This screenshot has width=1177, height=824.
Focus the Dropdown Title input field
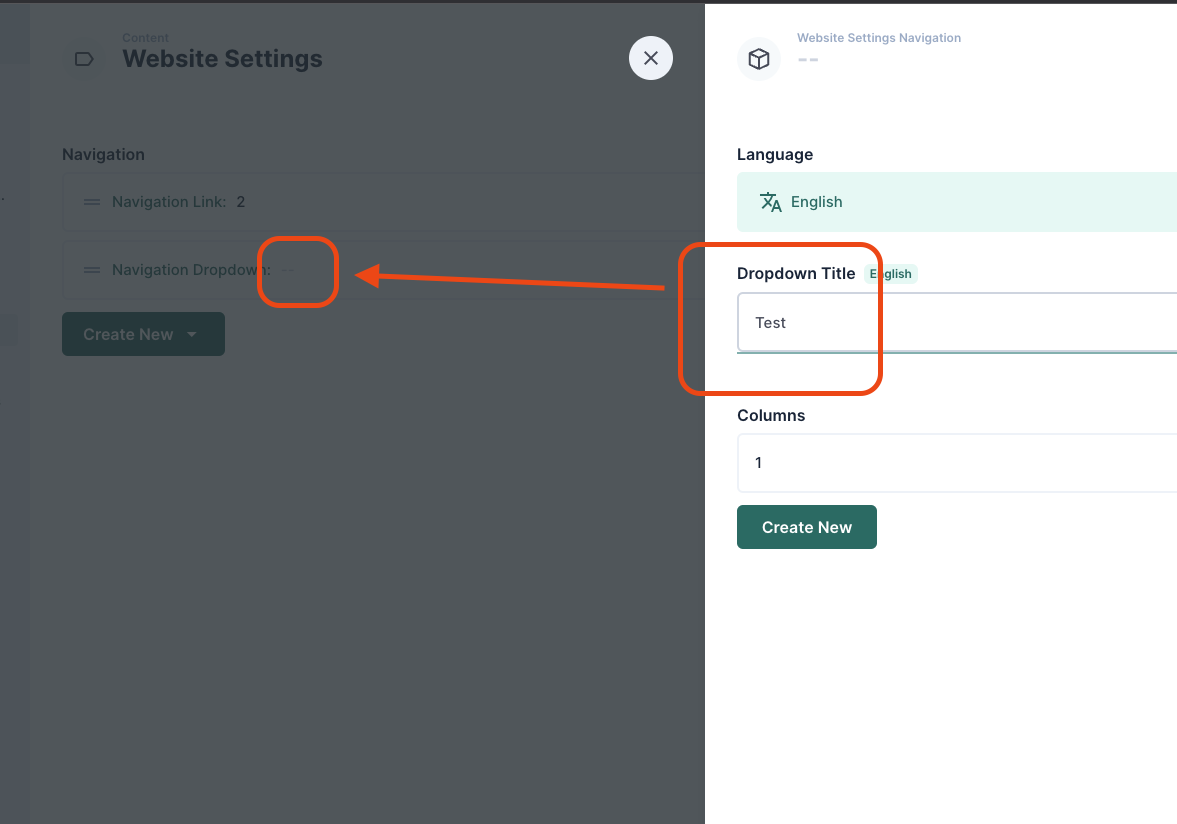[x=956, y=322]
